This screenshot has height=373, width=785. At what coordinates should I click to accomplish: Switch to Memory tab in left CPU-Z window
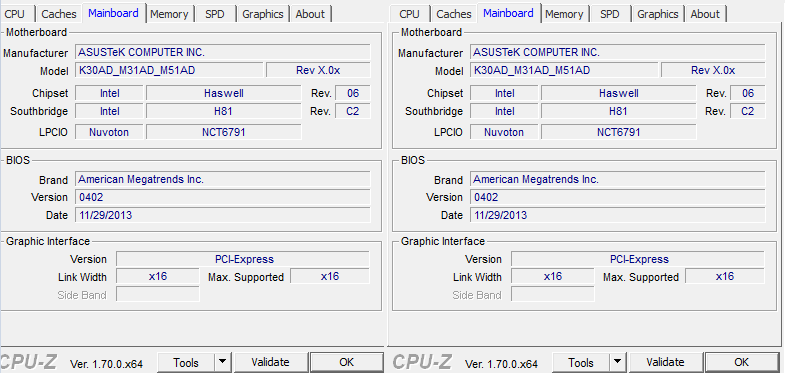click(x=169, y=14)
